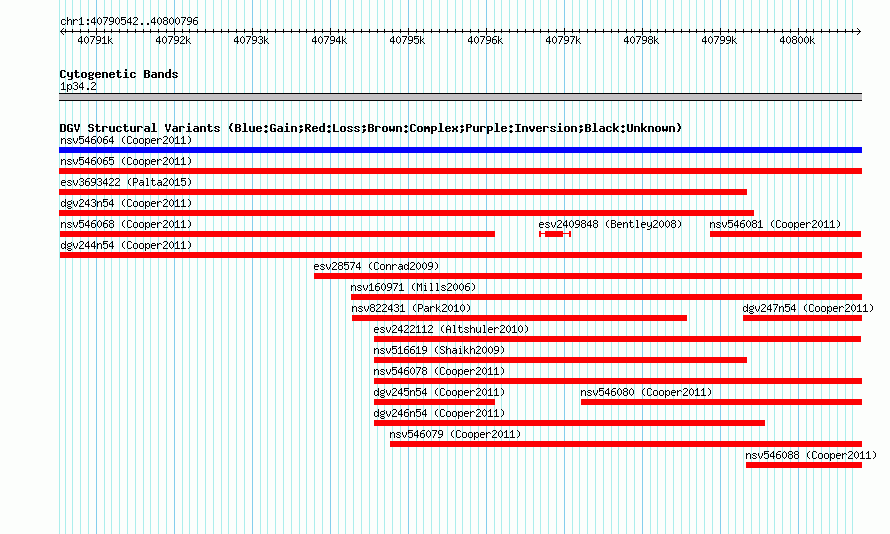
Task: Select the nsv546081 (Cooper2011) label
Action: (775, 224)
